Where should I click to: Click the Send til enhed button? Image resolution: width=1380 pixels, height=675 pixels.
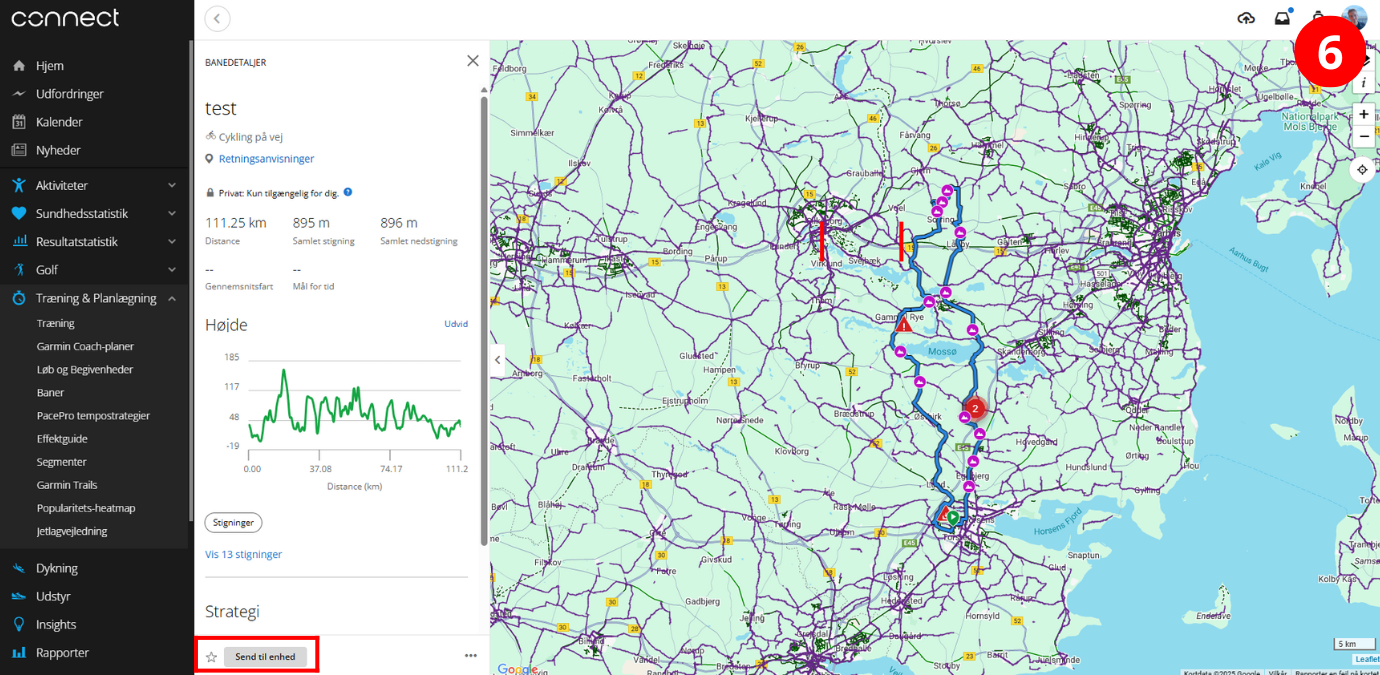tap(264, 657)
